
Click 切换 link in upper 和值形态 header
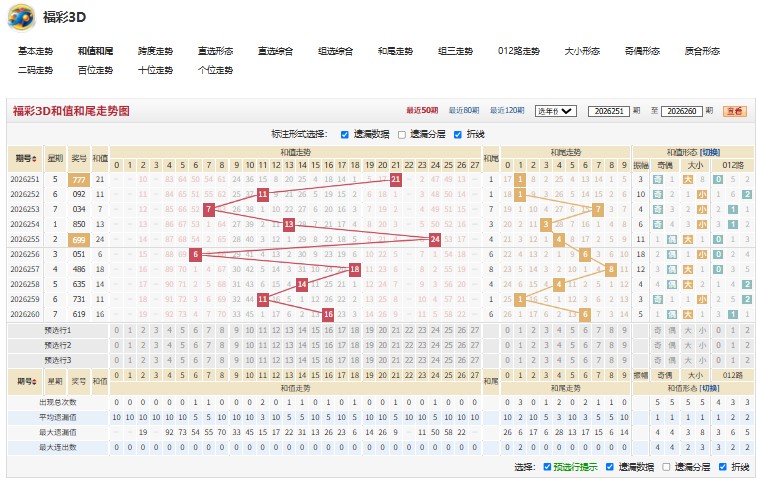pyautogui.click(x=710, y=152)
